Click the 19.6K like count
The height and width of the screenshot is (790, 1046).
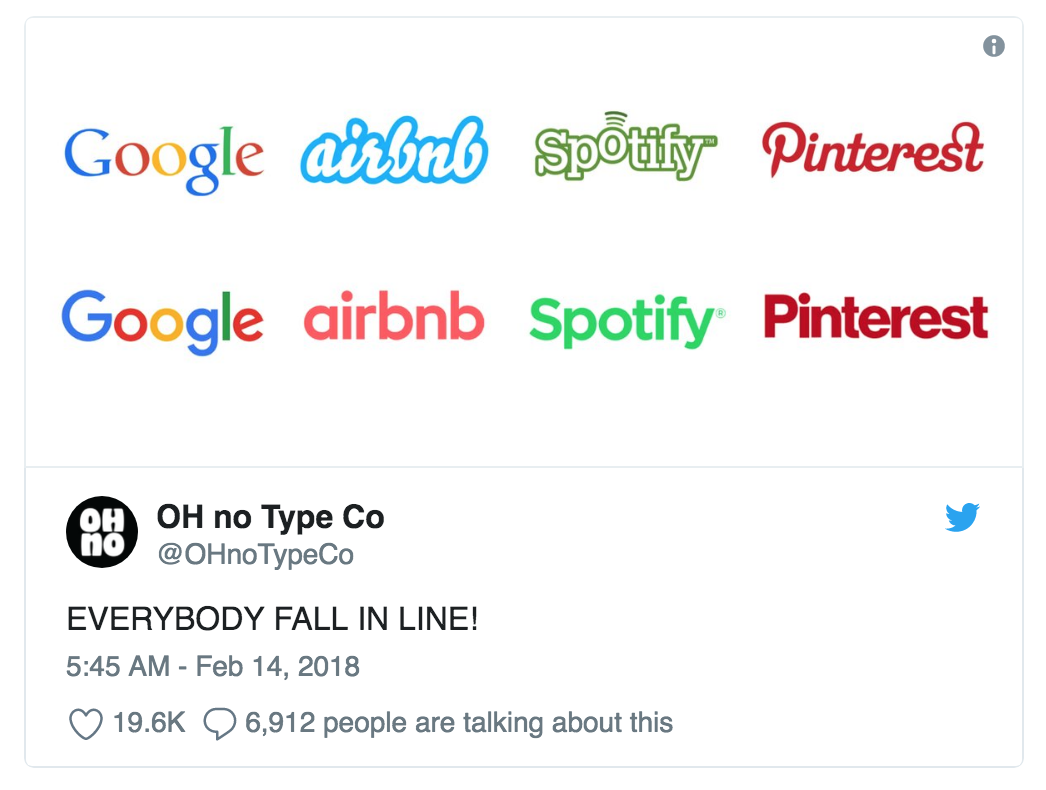[147, 721]
